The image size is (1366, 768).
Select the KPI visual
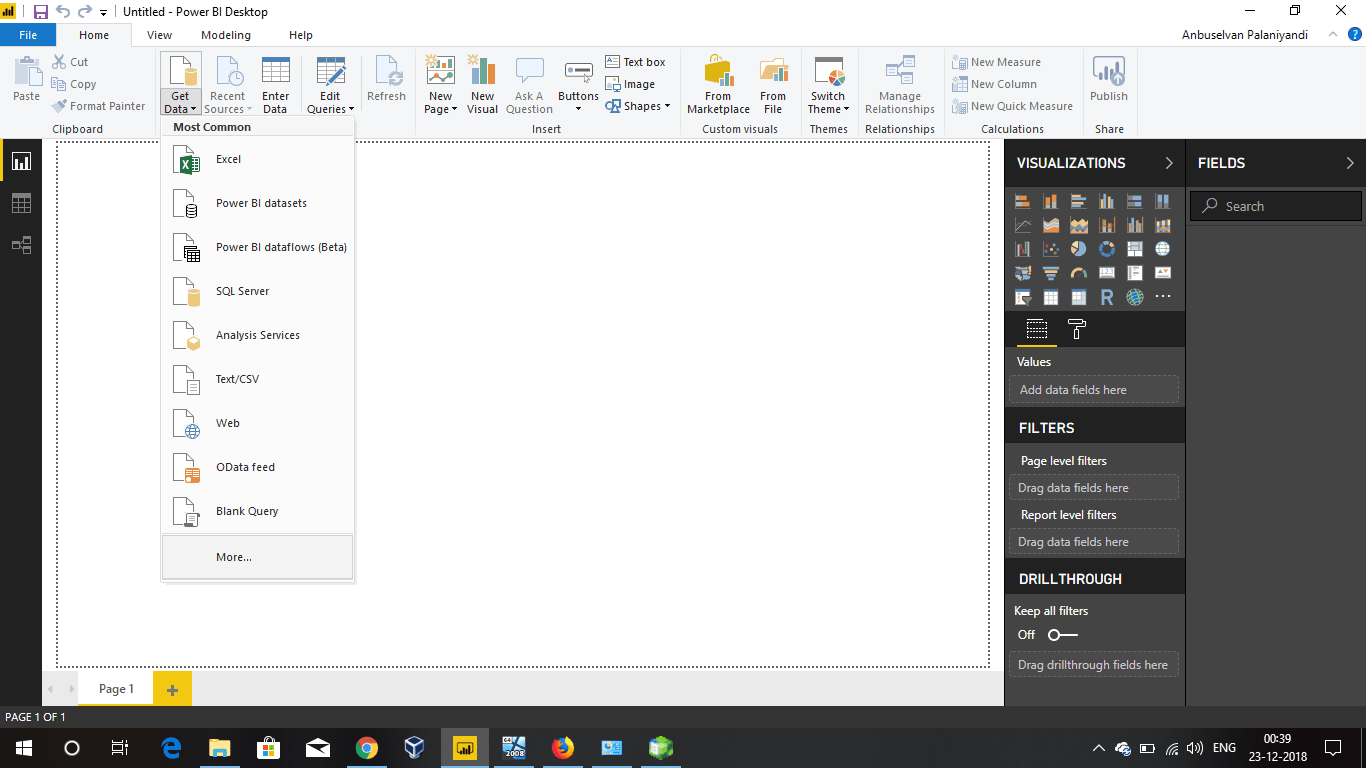pyautogui.click(x=1163, y=273)
